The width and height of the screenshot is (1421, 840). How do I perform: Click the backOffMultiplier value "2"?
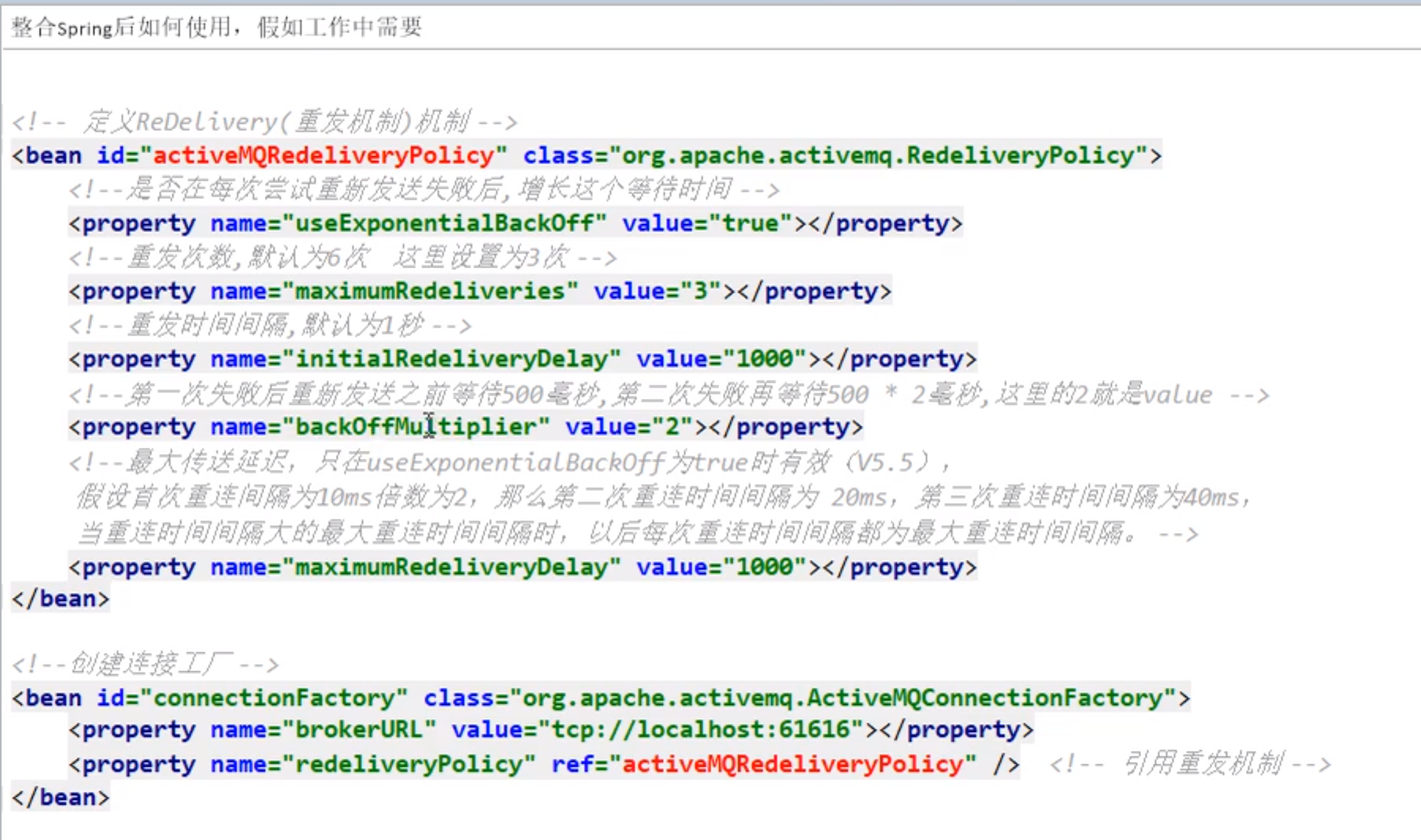(x=672, y=426)
